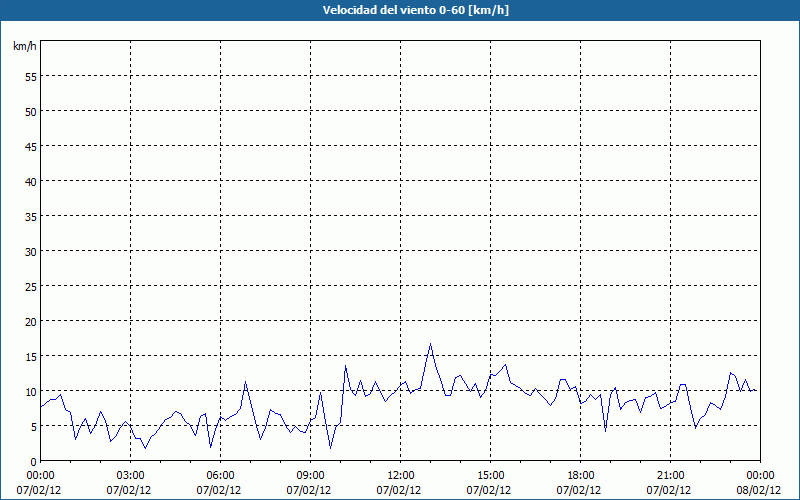Click the 18:00 time label
The image size is (800, 500).
click(581, 476)
